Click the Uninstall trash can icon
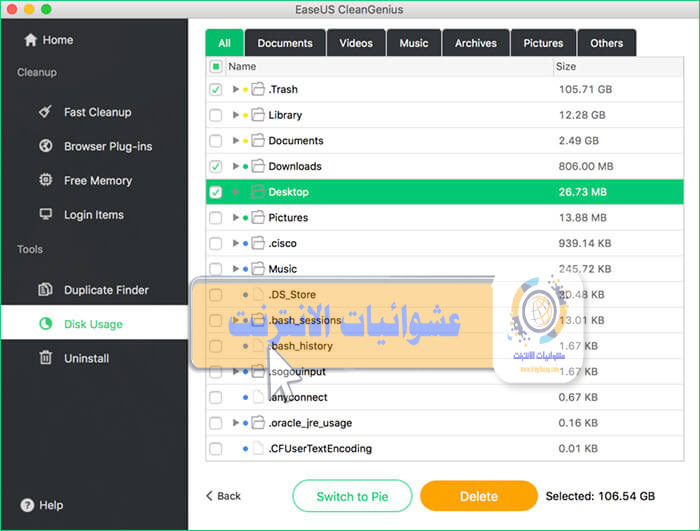Viewport: 700px width, 531px height. 46,358
